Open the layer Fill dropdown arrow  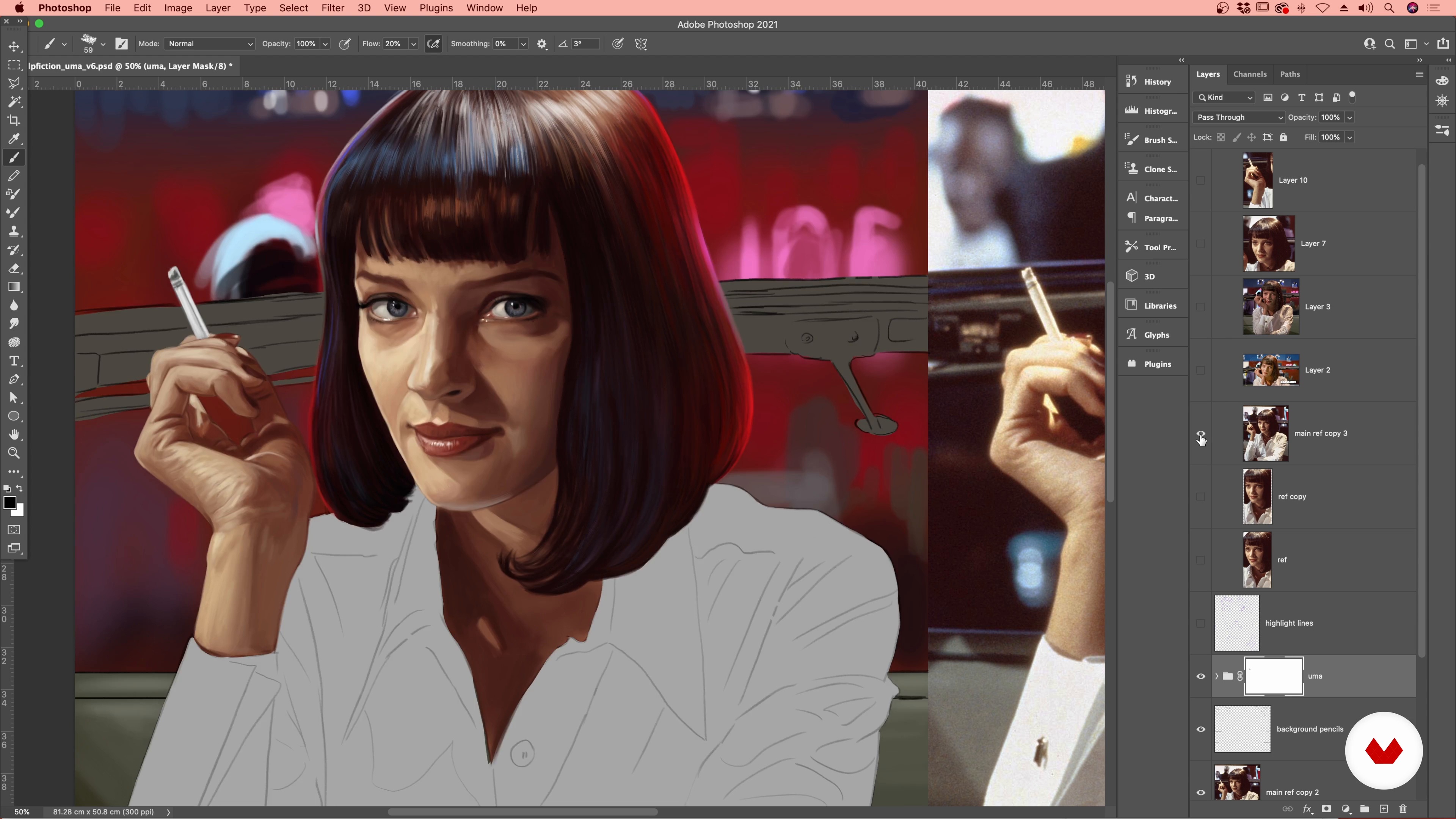pyautogui.click(x=1350, y=137)
